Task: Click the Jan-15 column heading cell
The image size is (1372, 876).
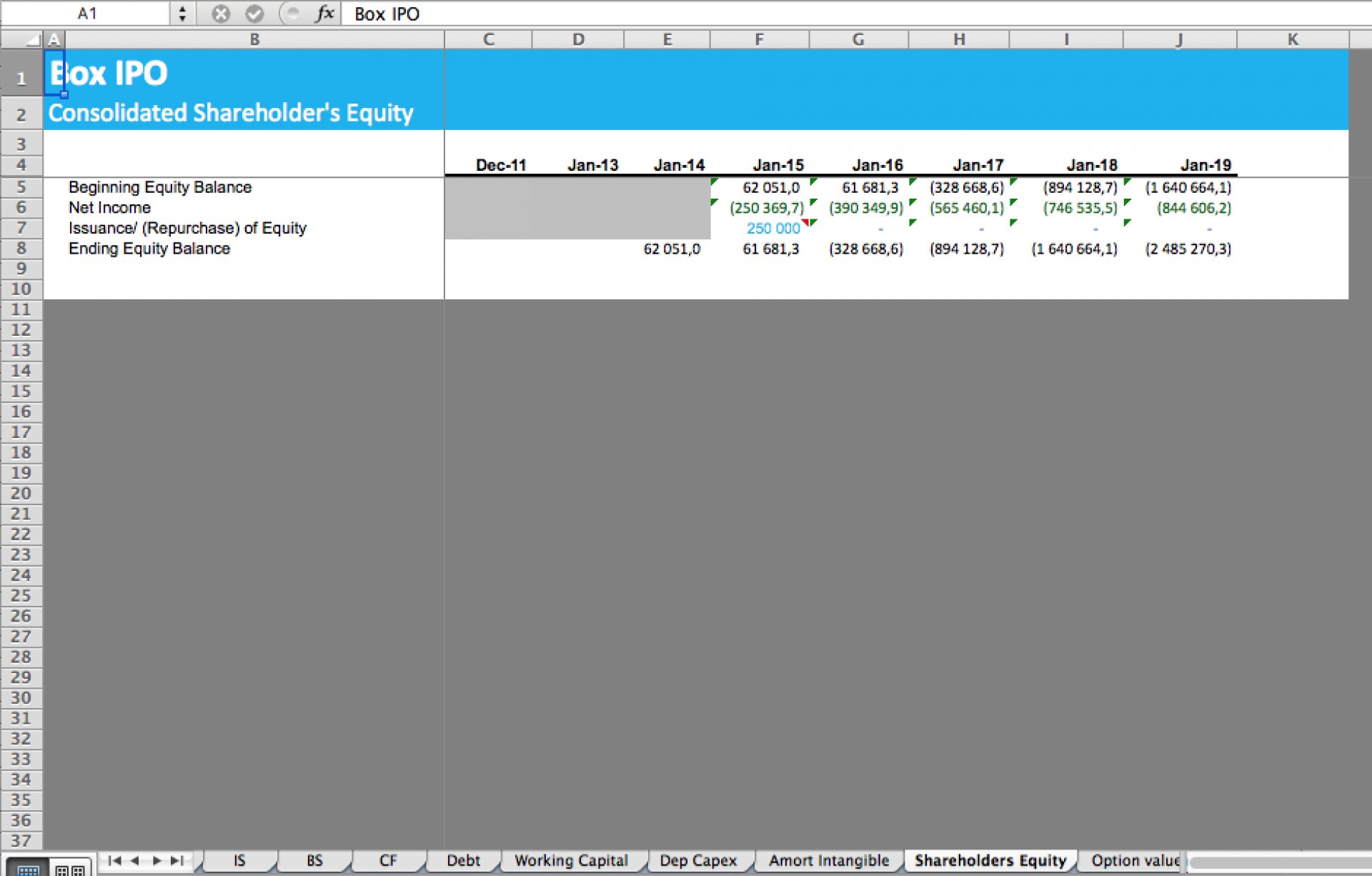Action: (x=778, y=166)
